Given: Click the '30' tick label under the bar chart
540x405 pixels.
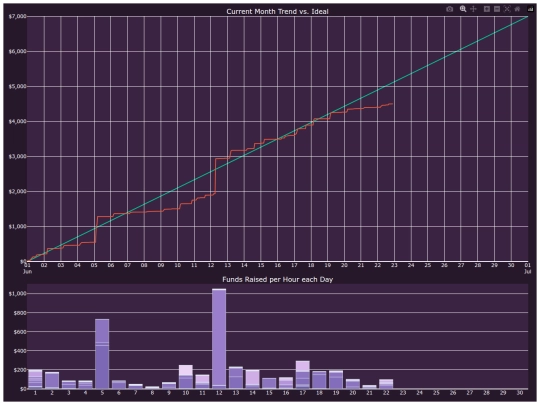Looking at the screenshot, I should (x=520, y=393).
